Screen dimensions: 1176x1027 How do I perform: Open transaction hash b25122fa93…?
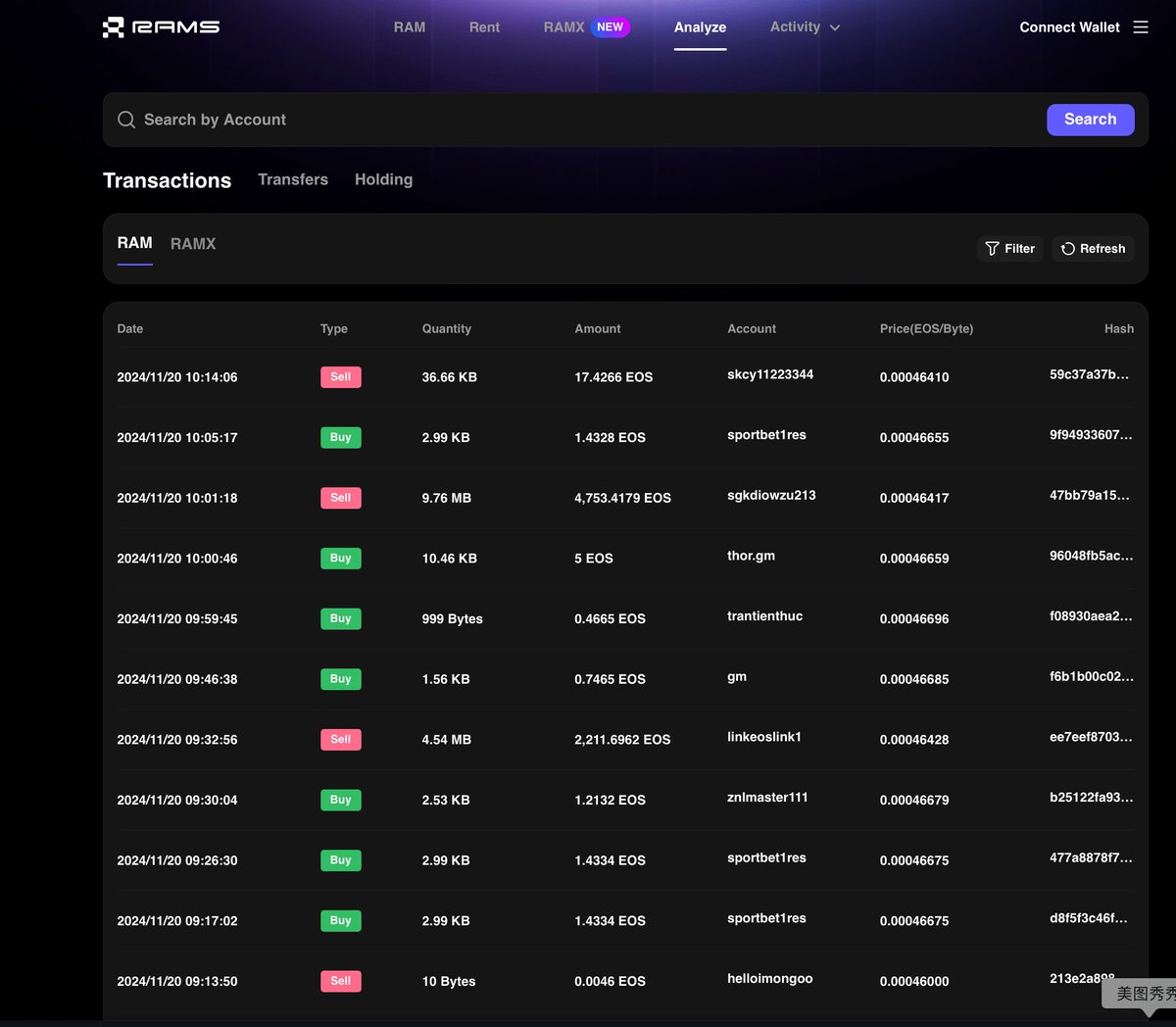[1092, 798]
